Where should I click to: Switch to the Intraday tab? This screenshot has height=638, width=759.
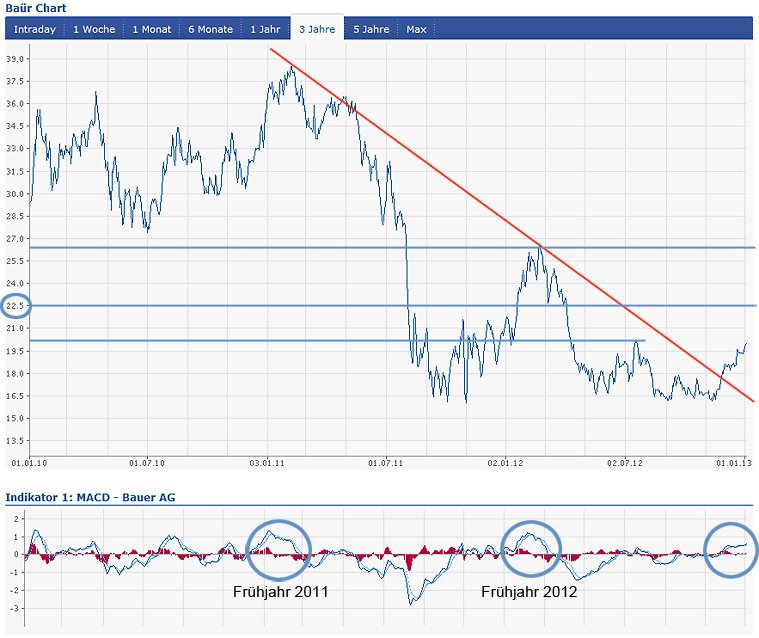pos(35,29)
